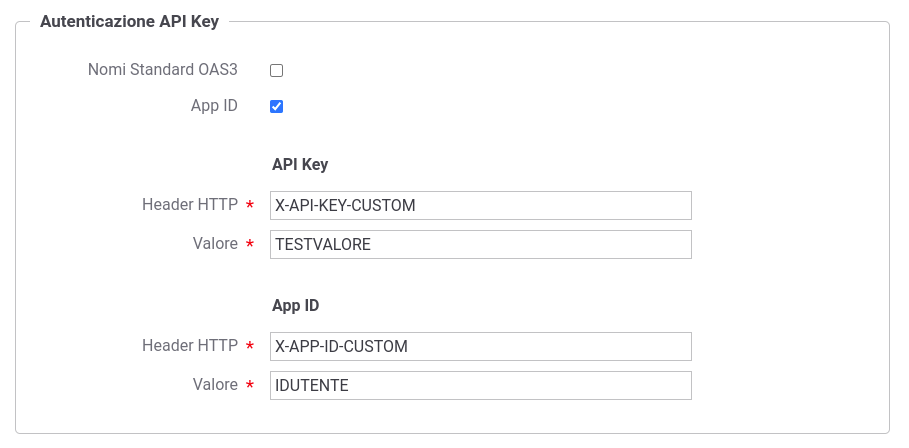Click Header HTTP label under App ID section
This screenshot has height=448, width=909.
(190, 345)
